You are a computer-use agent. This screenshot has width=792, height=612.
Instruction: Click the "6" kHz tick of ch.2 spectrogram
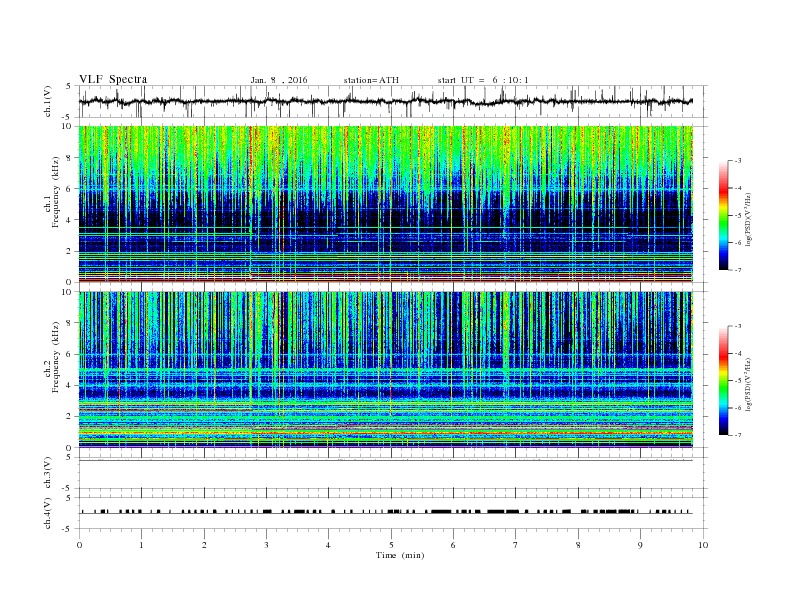click(x=69, y=354)
